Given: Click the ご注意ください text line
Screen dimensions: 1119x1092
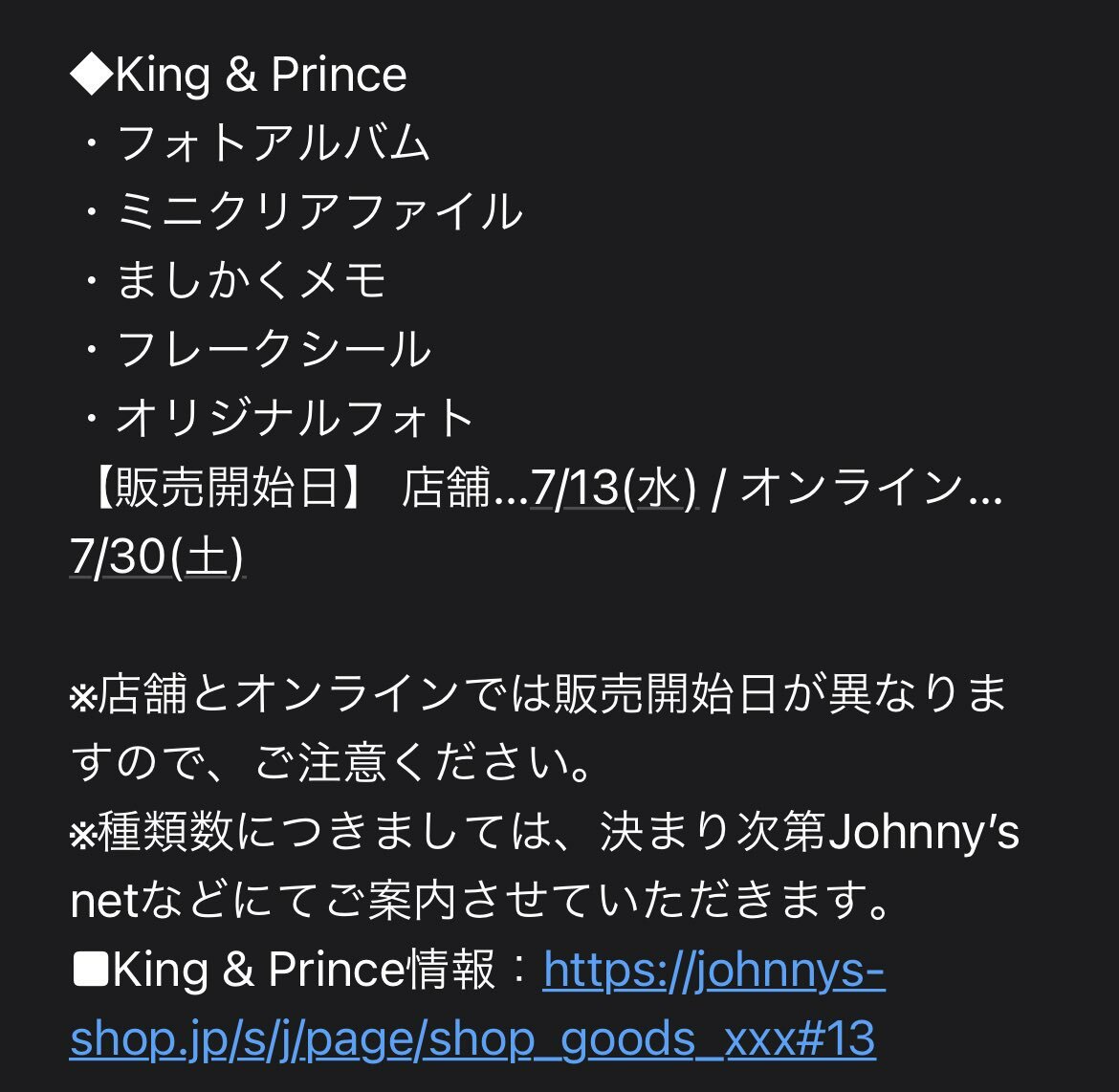Looking at the screenshot, I should [x=330, y=762].
